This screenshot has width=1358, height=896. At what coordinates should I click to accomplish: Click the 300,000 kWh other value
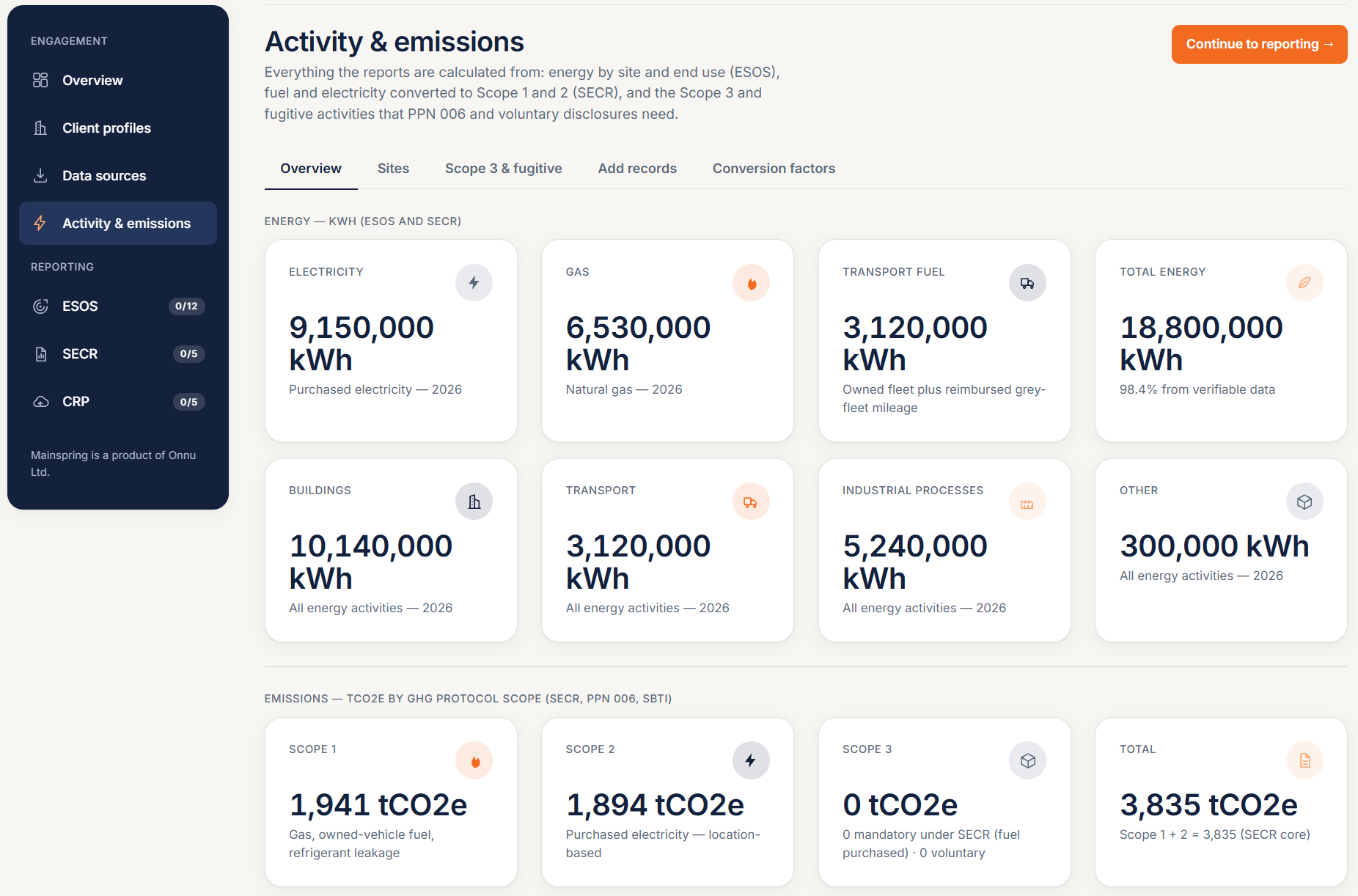1214,546
